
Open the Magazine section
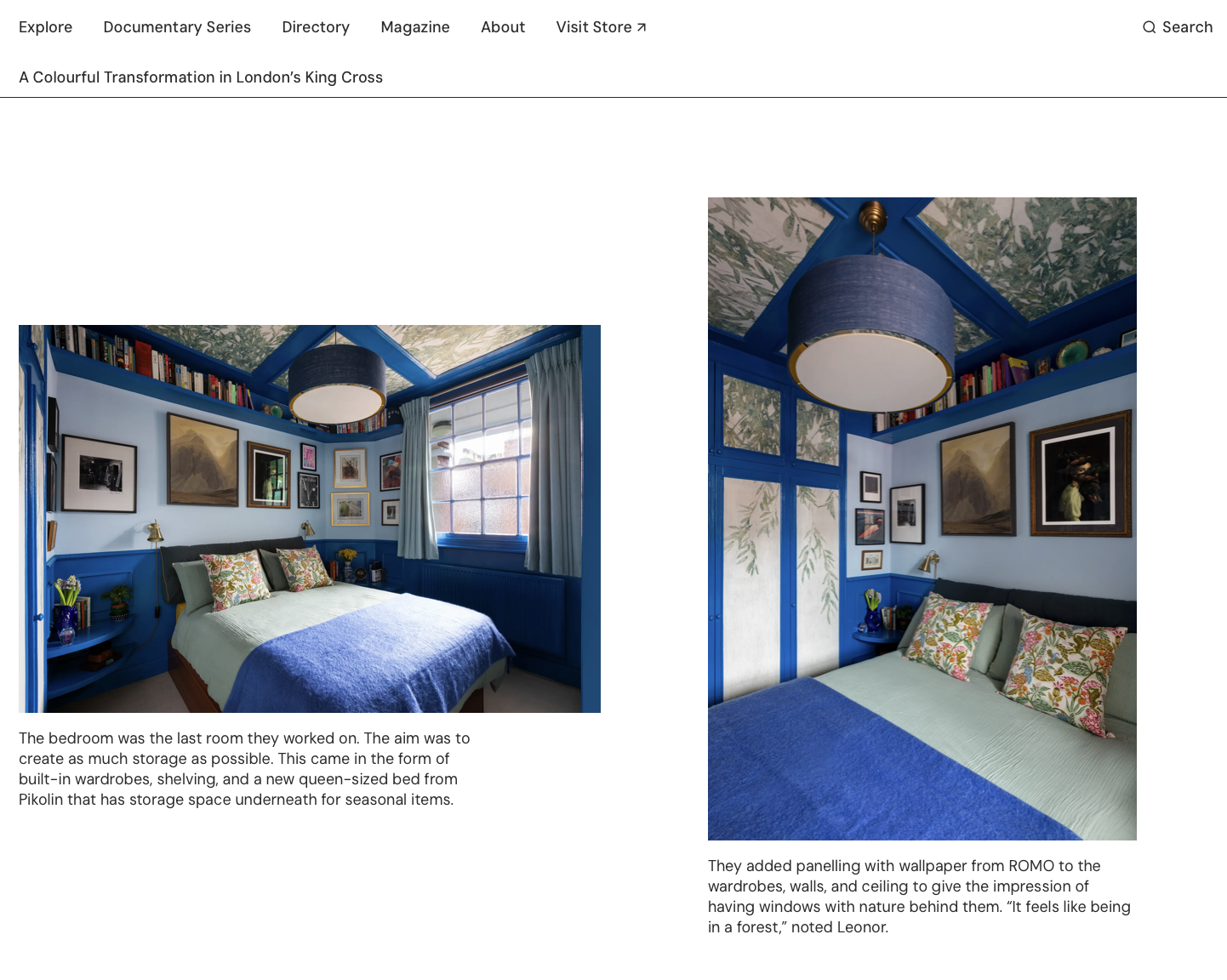[x=415, y=27]
